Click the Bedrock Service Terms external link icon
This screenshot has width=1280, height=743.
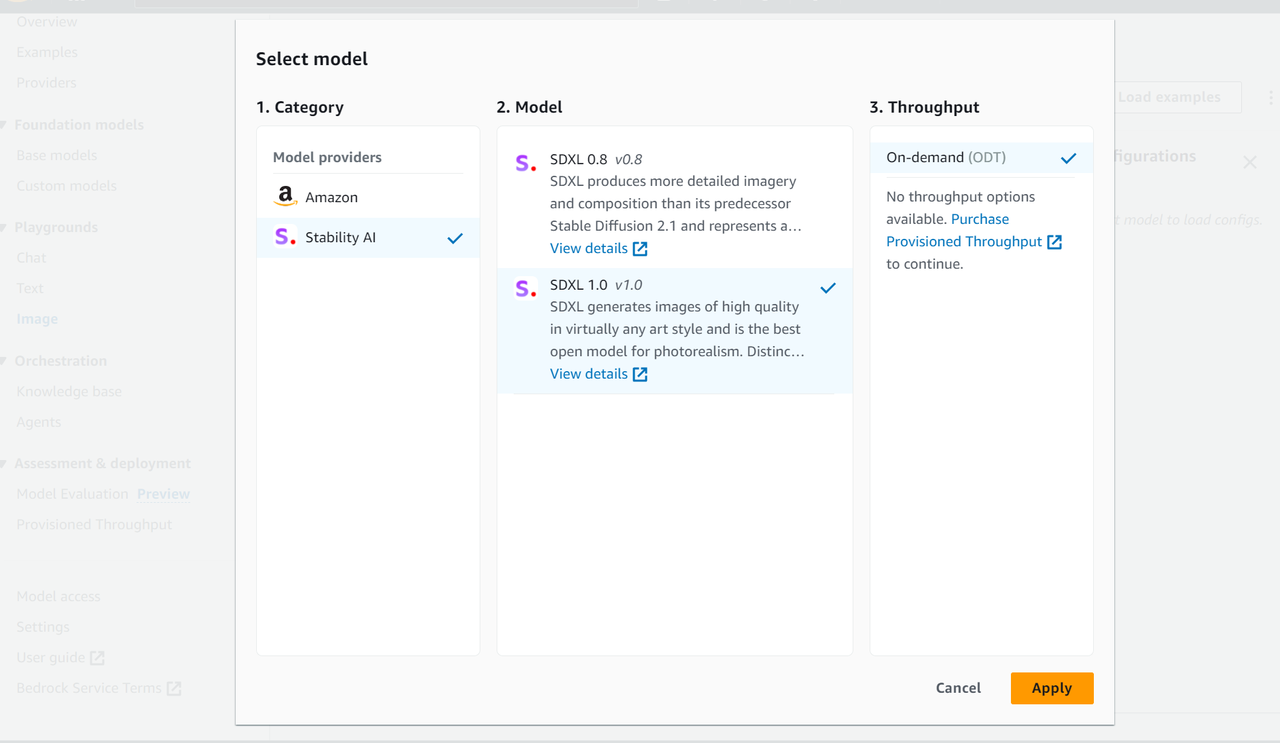pos(174,689)
